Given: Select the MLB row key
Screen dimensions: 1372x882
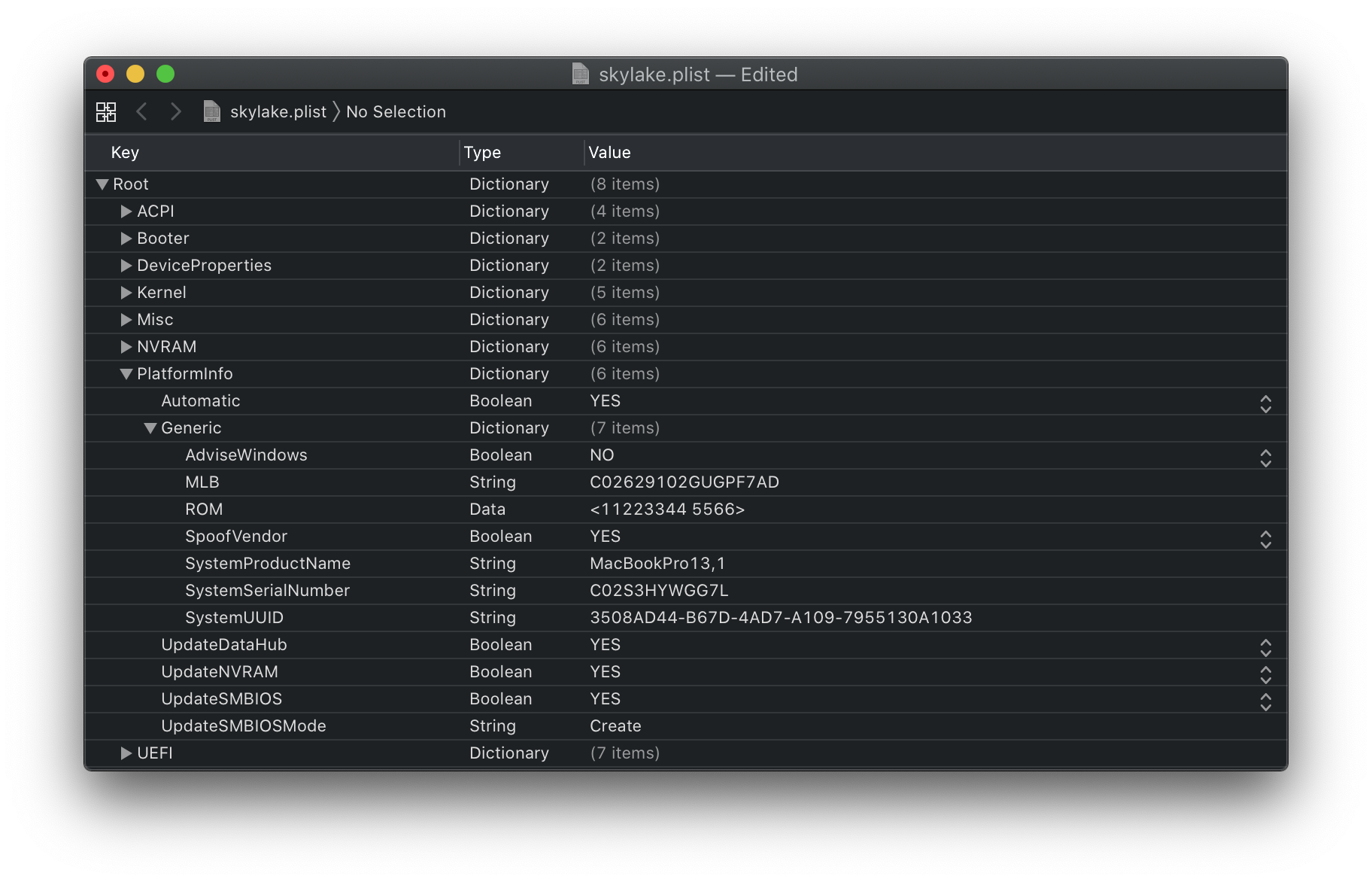Looking at the screenshot, I should click(202, 482).
